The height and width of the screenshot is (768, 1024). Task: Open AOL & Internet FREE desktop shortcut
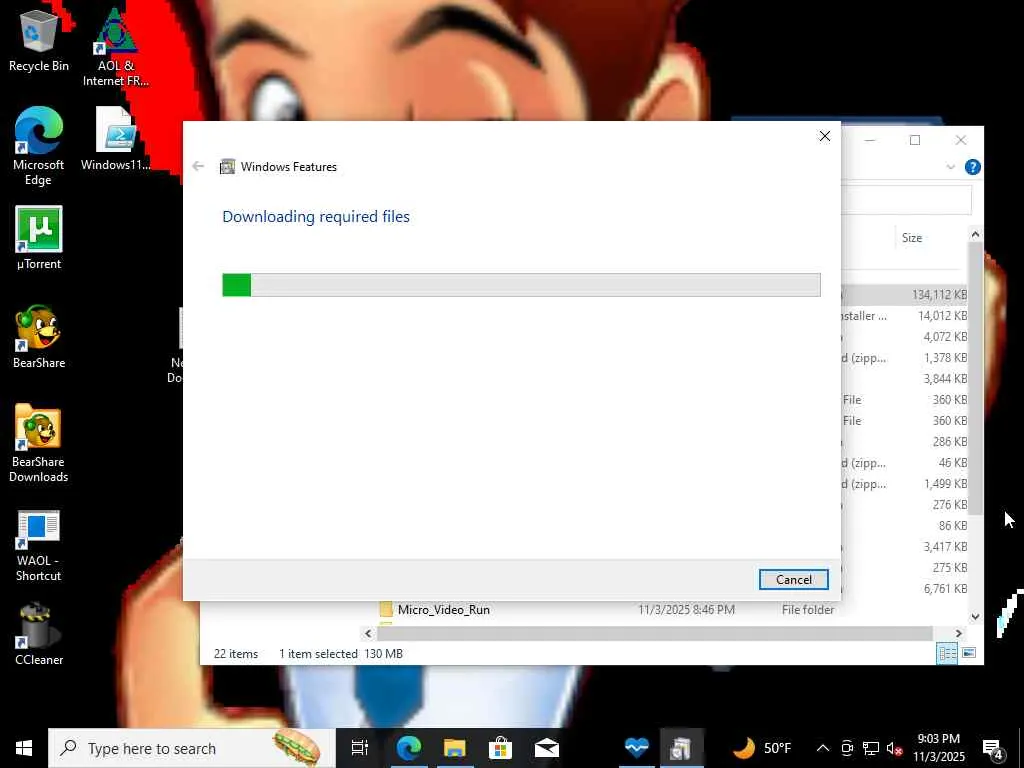coord(116,48)
